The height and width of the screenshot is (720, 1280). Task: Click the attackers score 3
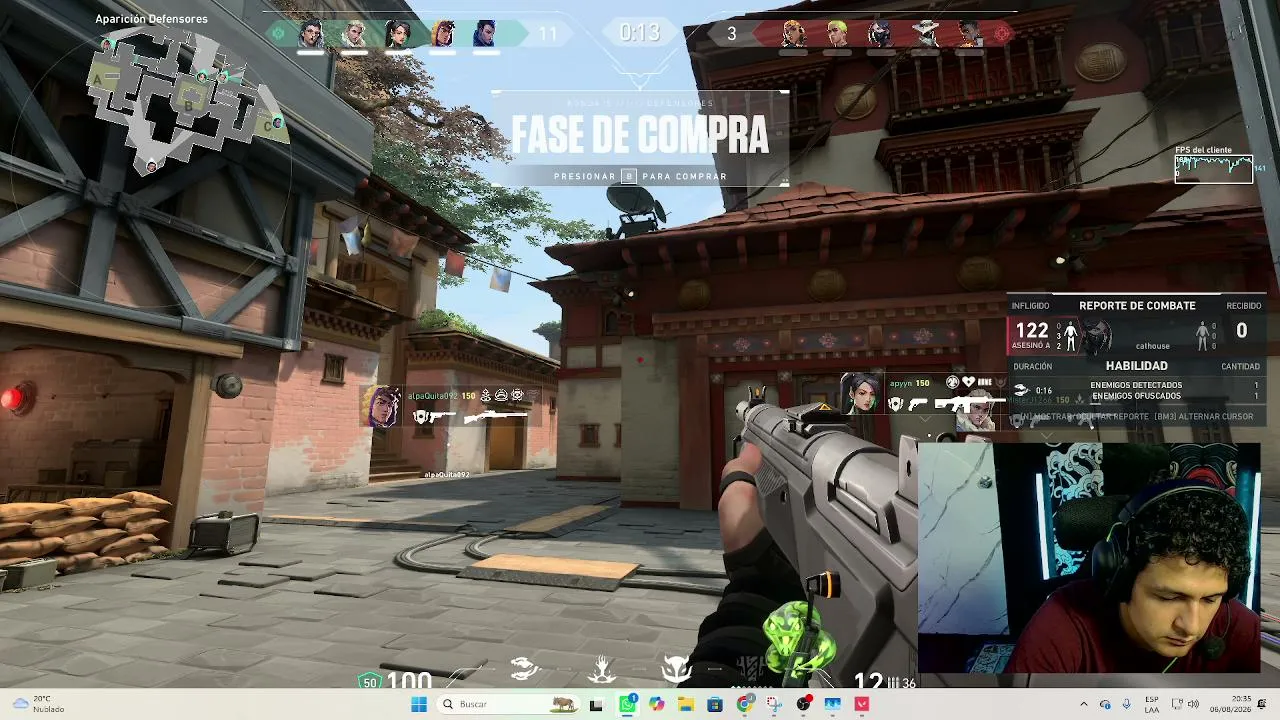pyautogui.click(x=731, y=34)
